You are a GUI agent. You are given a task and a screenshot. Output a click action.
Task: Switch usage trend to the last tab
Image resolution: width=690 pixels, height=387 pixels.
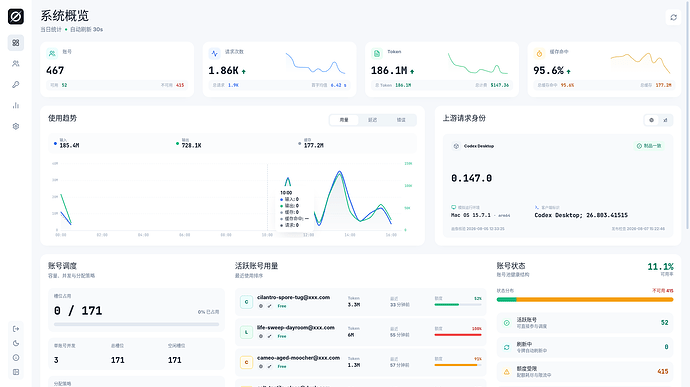[401, 120]
